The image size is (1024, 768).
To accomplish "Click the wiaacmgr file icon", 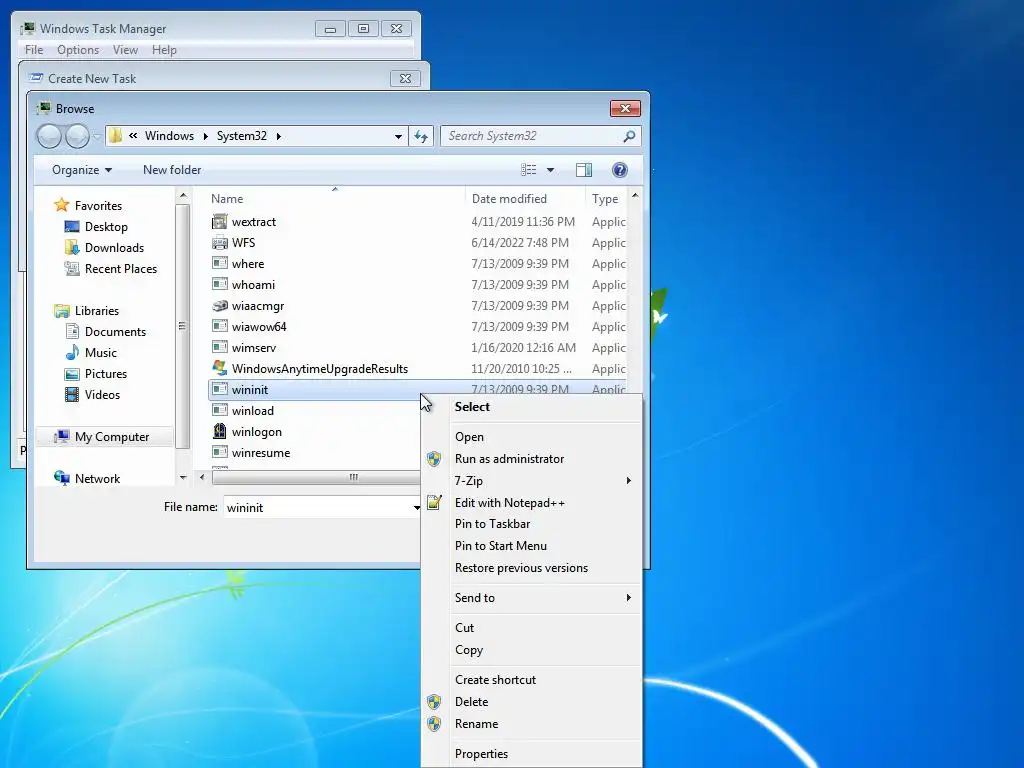I will click(220, 306).
